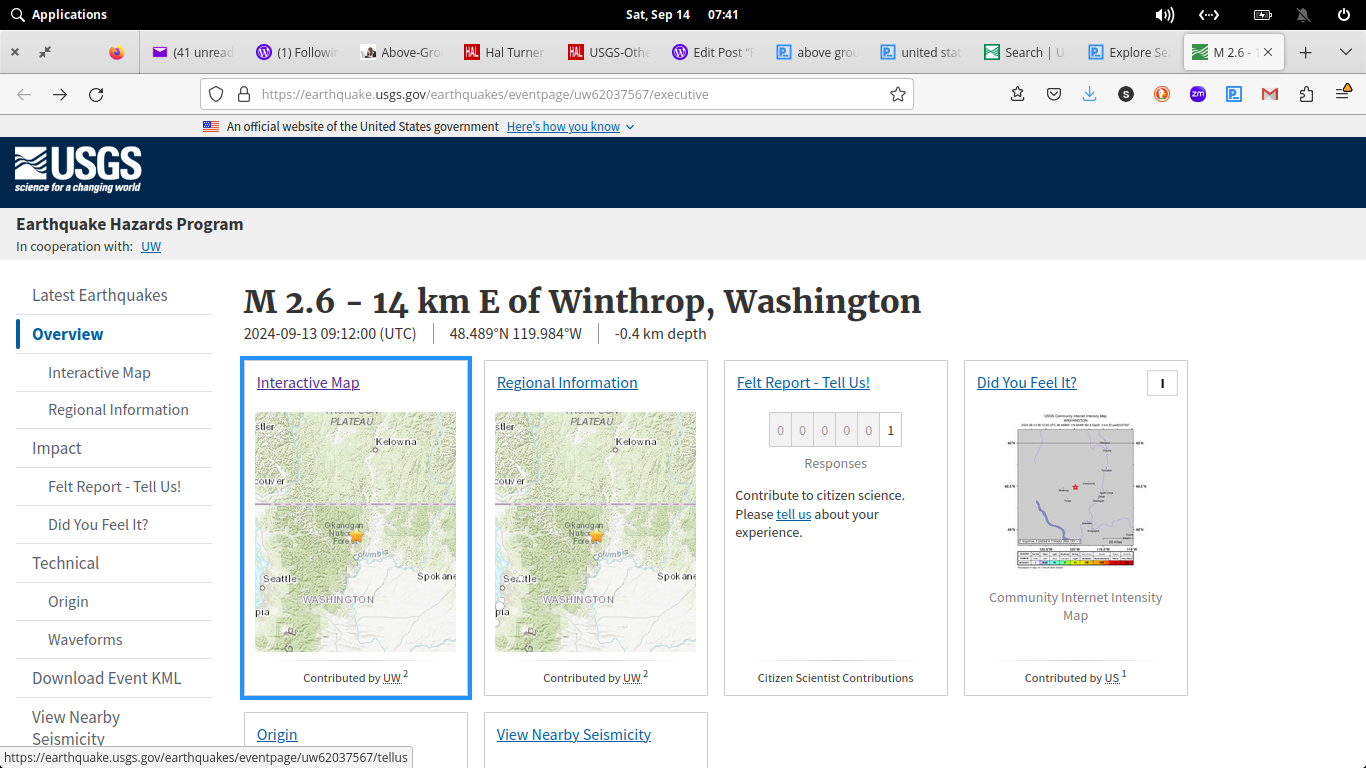Click the Pocket save icon in toolbar
1366x768 pixels.
1054,94
